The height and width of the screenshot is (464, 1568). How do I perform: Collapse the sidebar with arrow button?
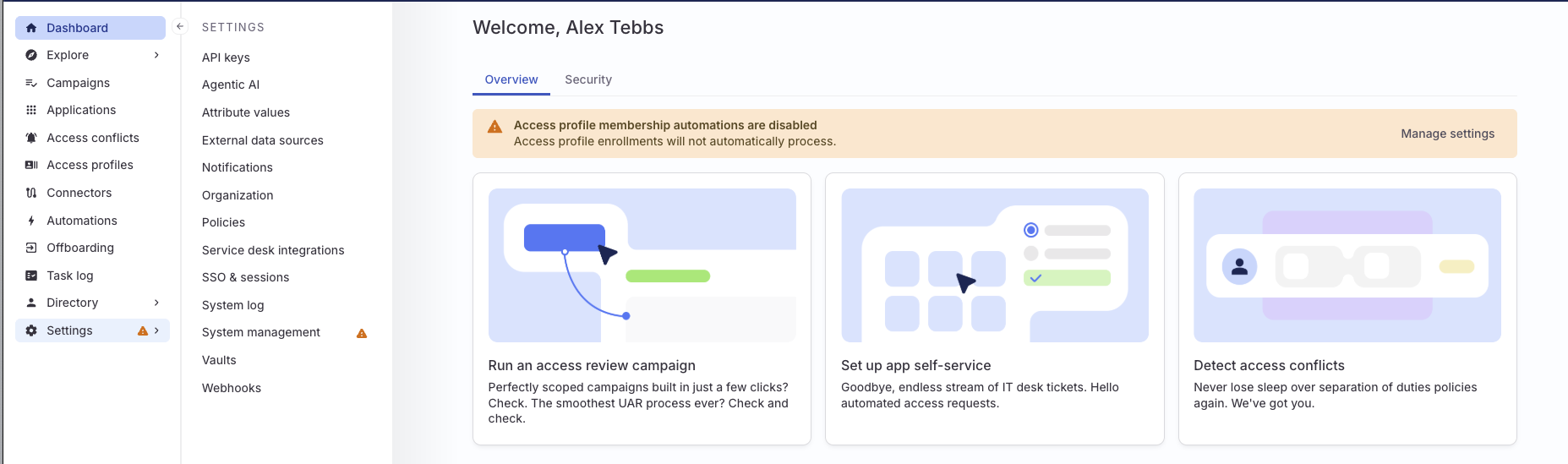(179, 27)
